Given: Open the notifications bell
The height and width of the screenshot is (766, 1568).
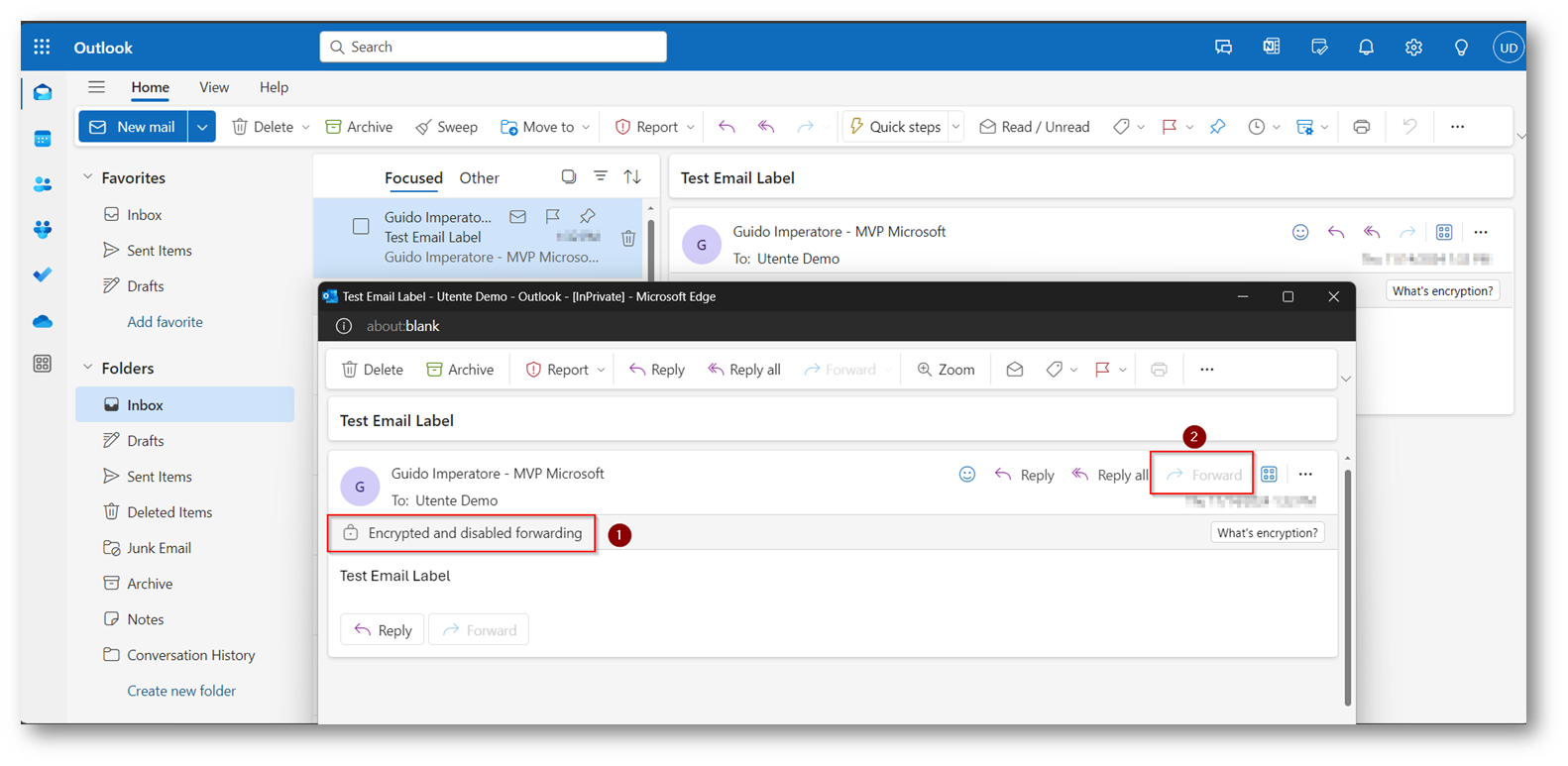Looking at the screenshot, I should (x=1366, y=48).
